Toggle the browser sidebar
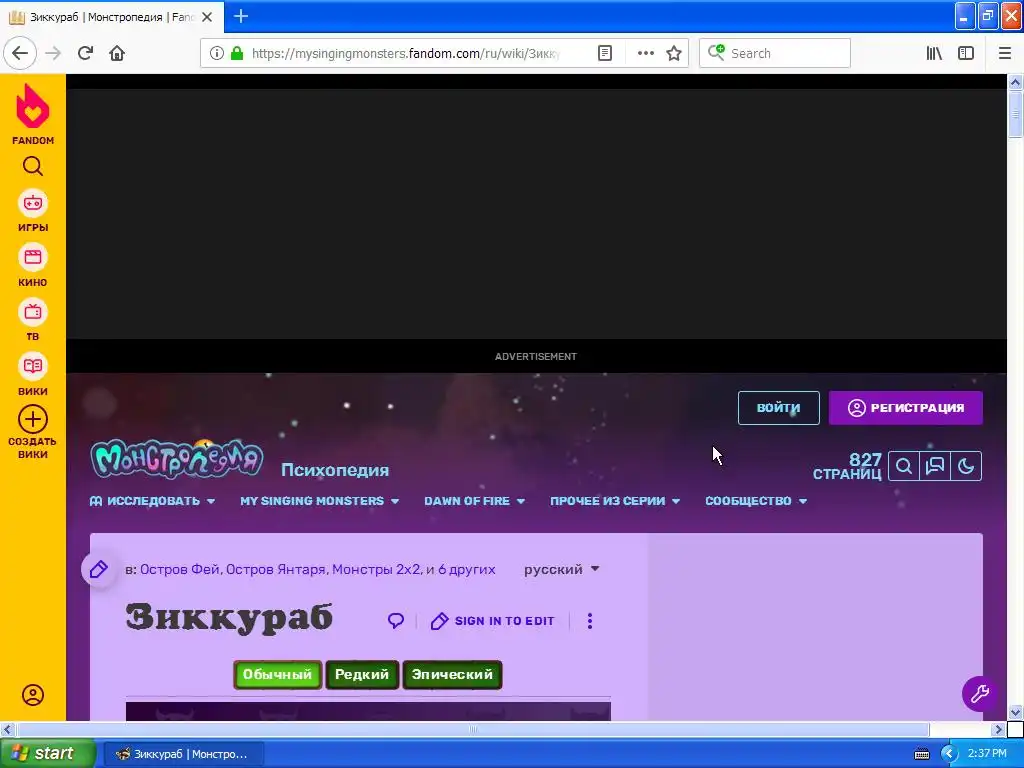This screenshot has height=768, width=1024. pyautogui.click(x=966, y=53)
